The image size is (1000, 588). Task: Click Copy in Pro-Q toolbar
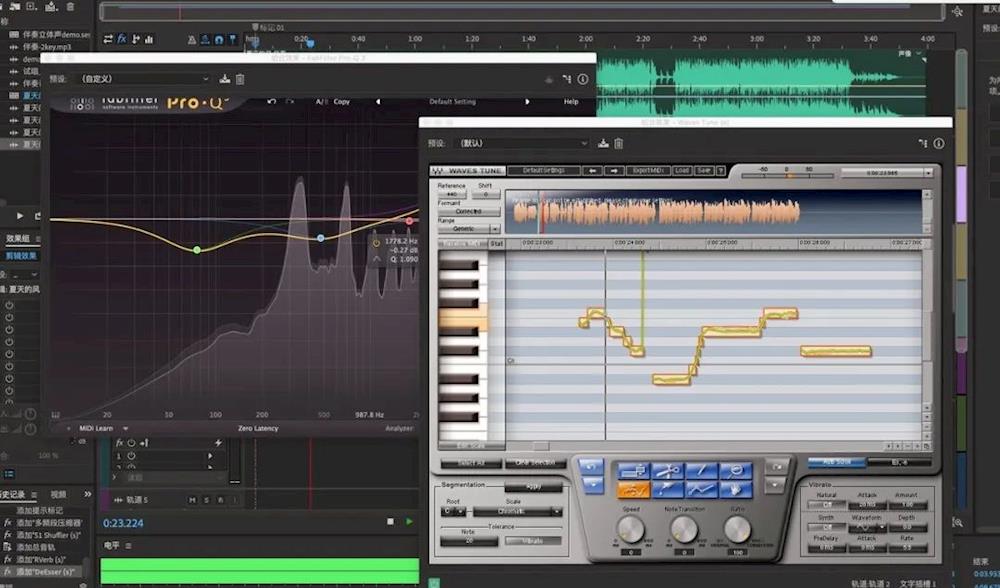(342, 101)
